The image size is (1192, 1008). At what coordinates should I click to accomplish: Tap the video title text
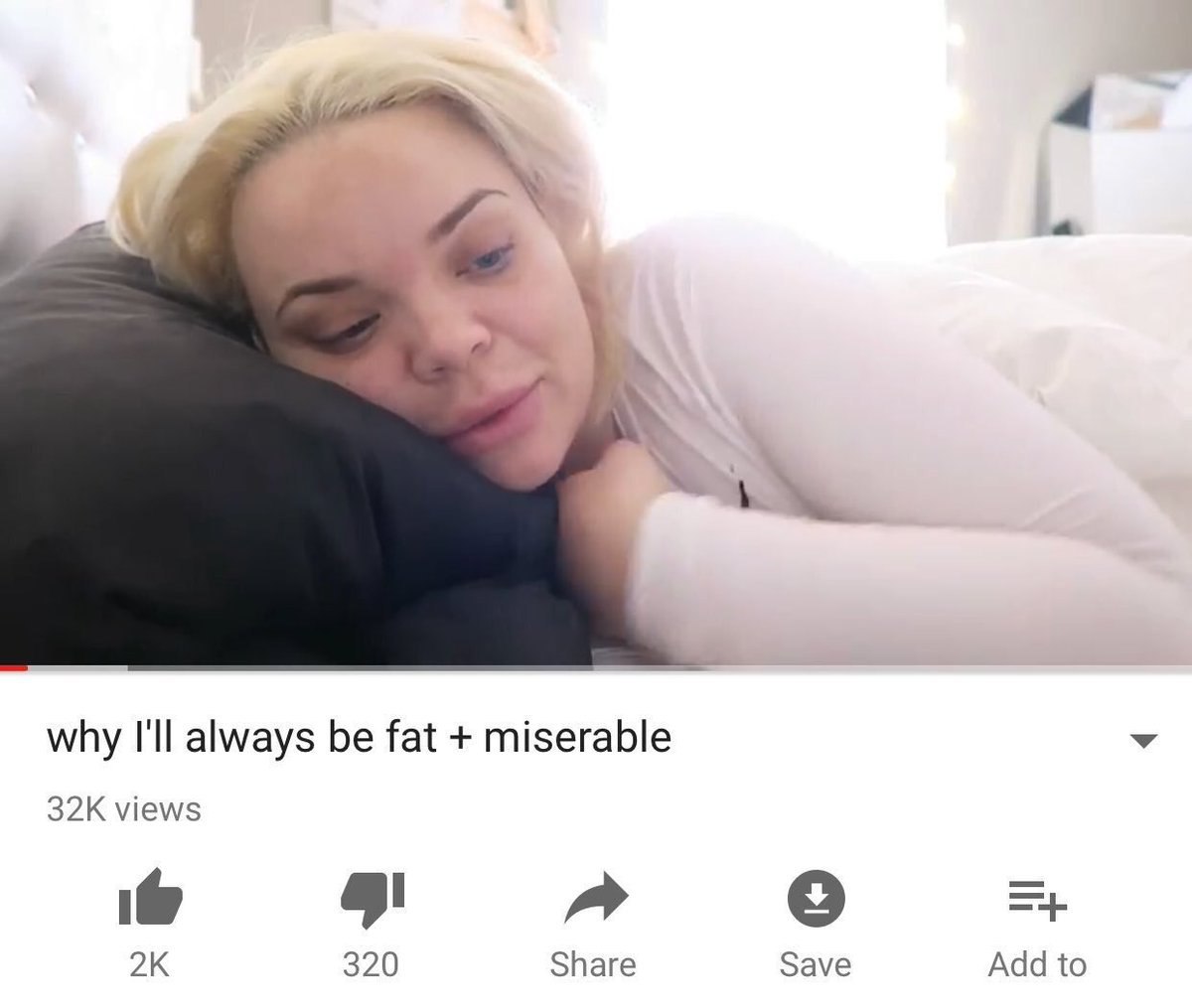359,738
